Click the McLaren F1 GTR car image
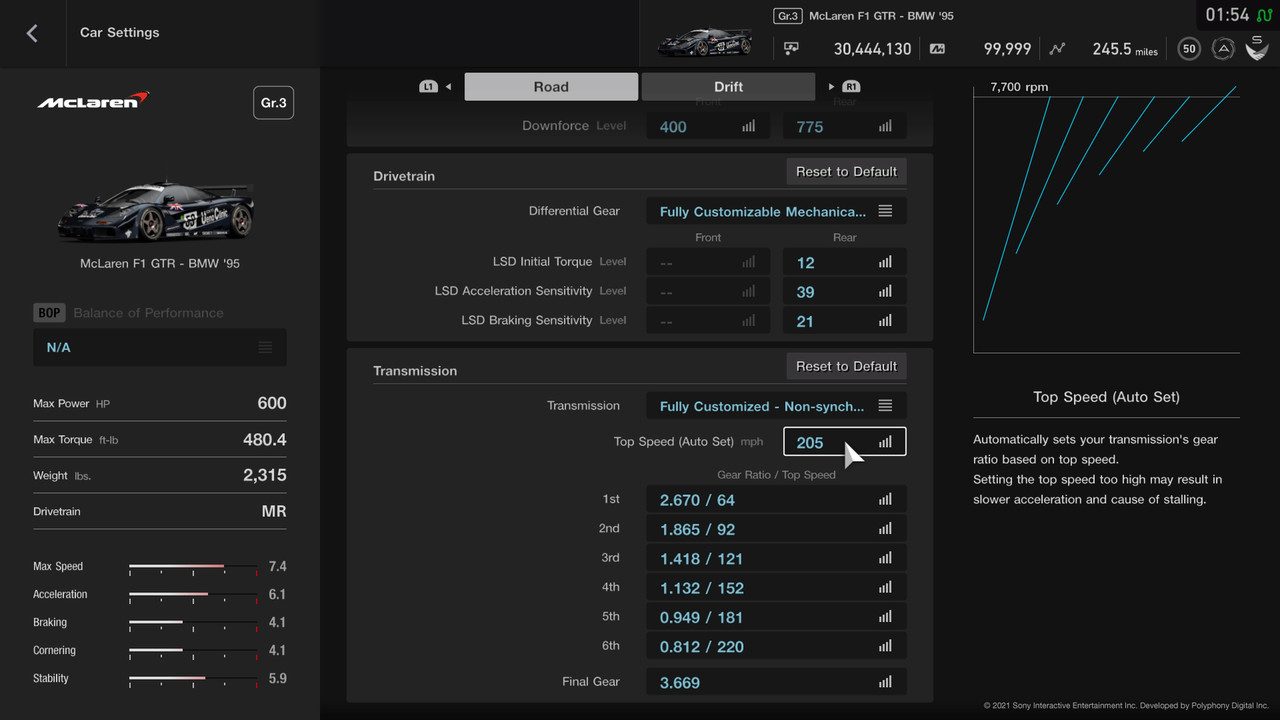The image size is (1280, 720). coord(157,210)
